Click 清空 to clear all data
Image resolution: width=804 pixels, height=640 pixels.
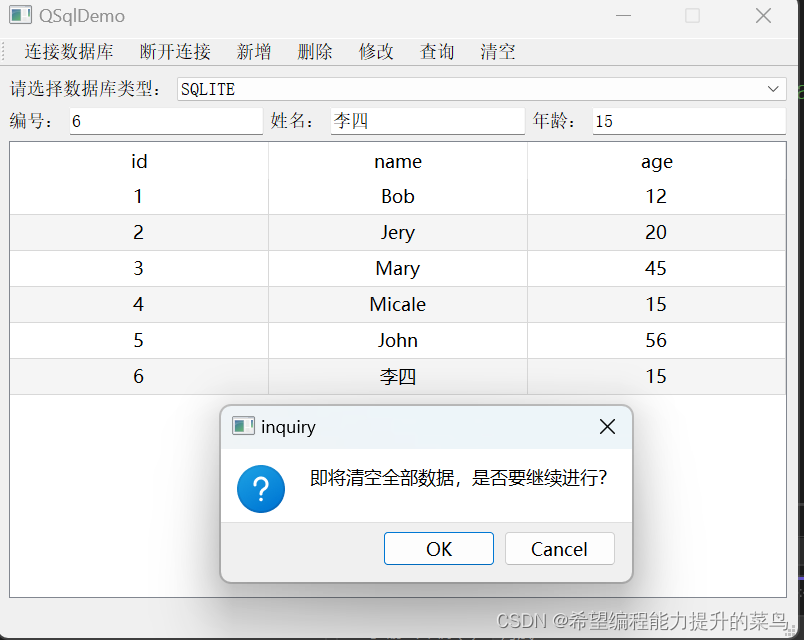point(497,51)
